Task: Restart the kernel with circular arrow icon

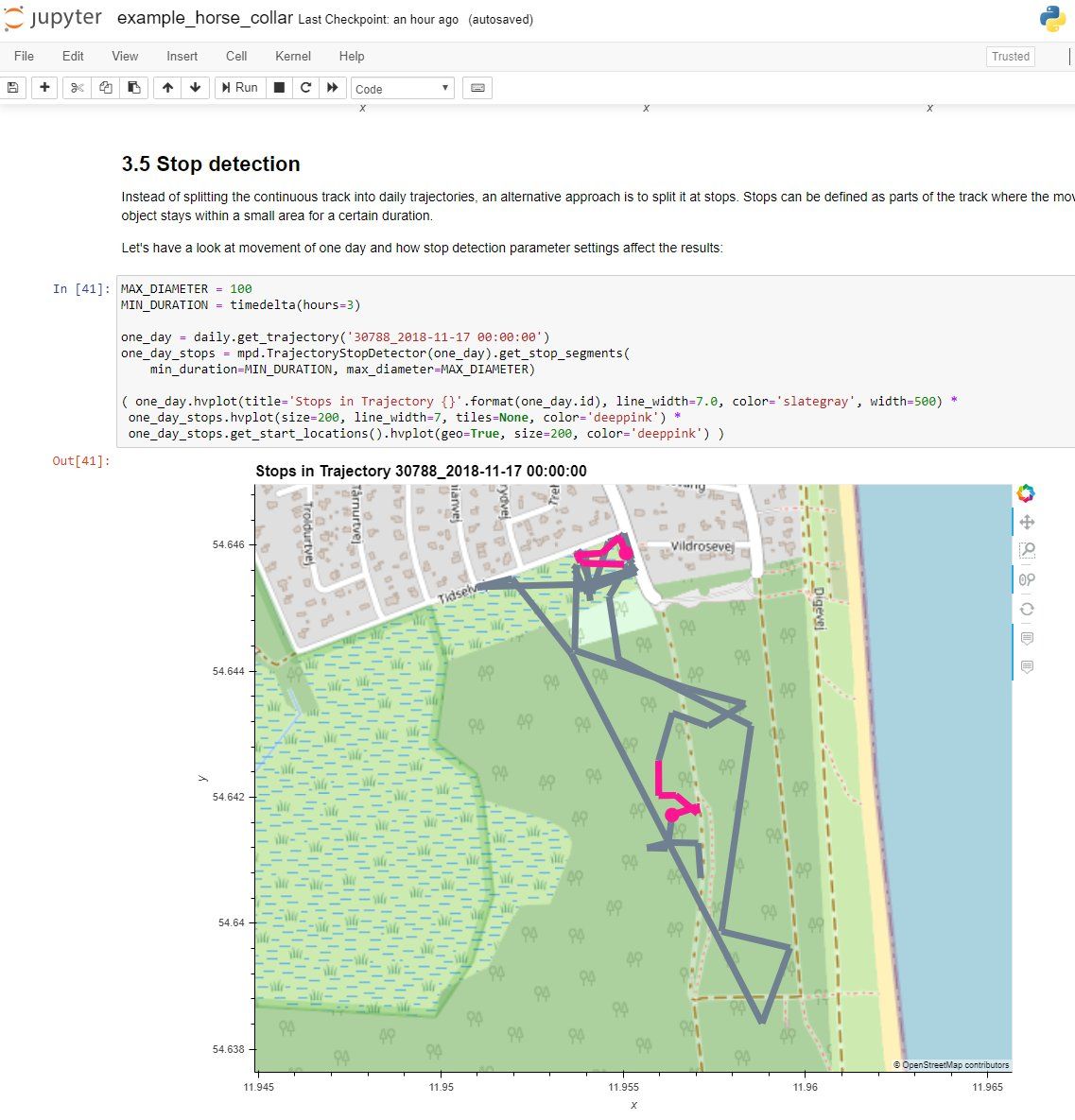Action: [x=306, y=88]
